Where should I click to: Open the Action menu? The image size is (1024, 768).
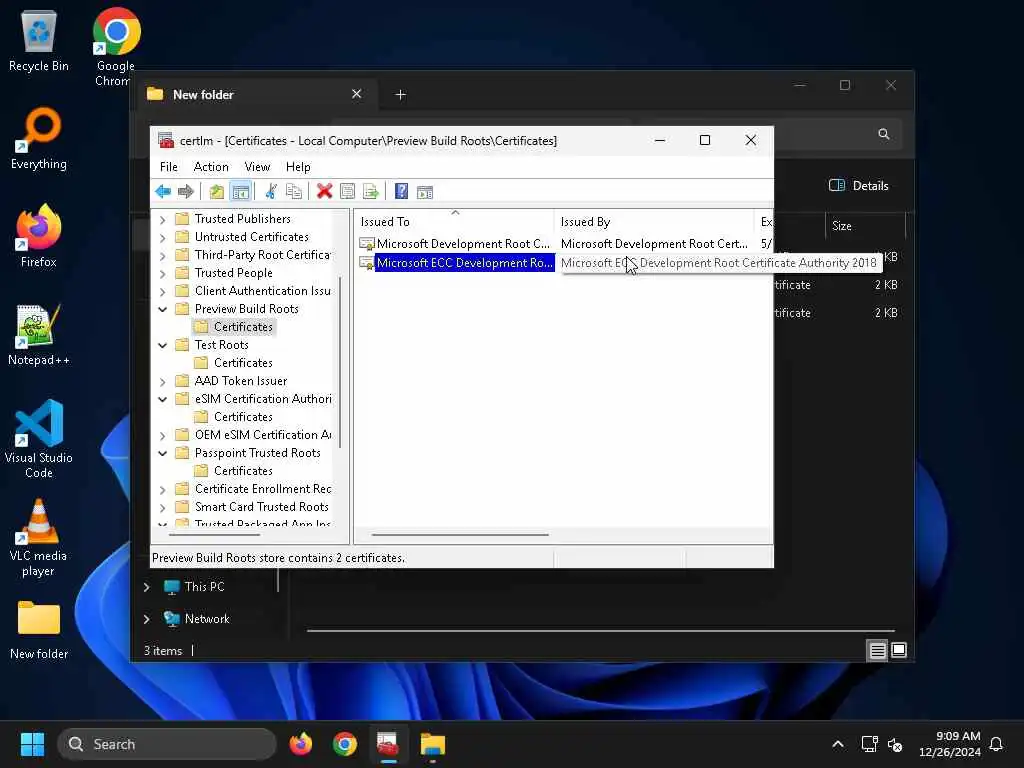click(x=211, y=167)
